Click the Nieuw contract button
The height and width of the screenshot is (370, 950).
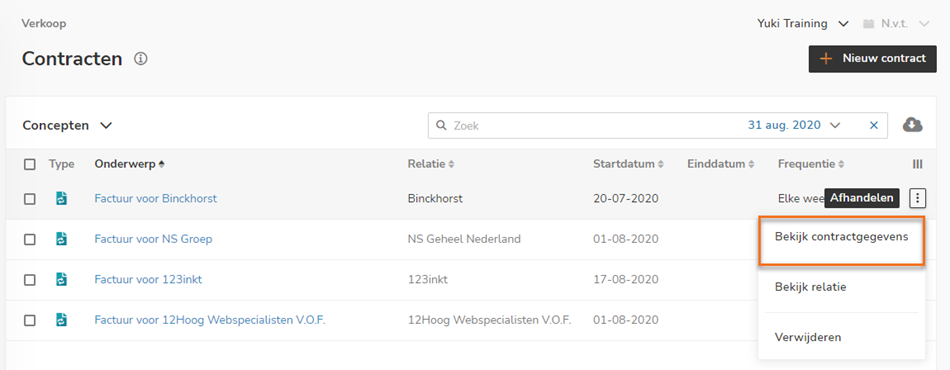[872, 59]
